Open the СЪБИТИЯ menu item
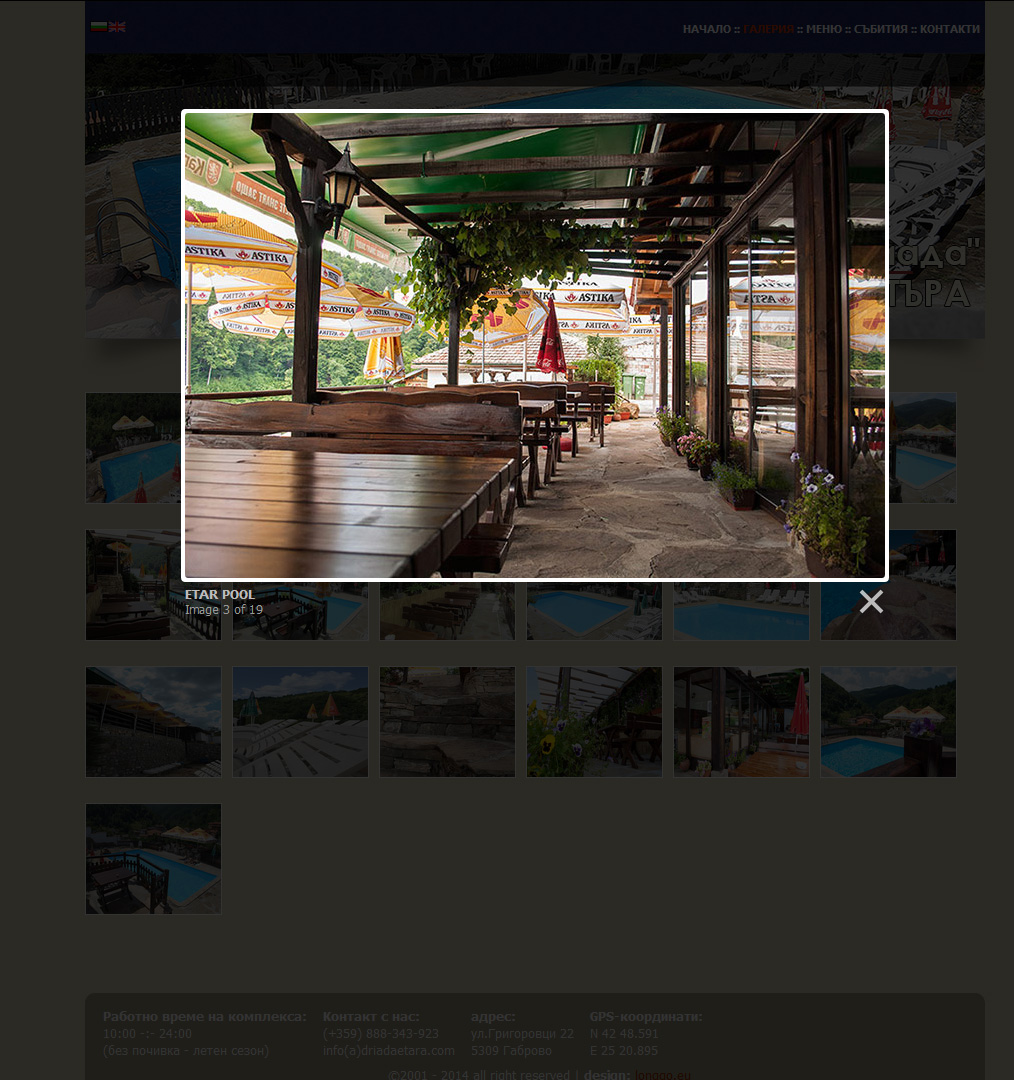Viewport: 1014px width, 1080px height. tap(880, 29)
